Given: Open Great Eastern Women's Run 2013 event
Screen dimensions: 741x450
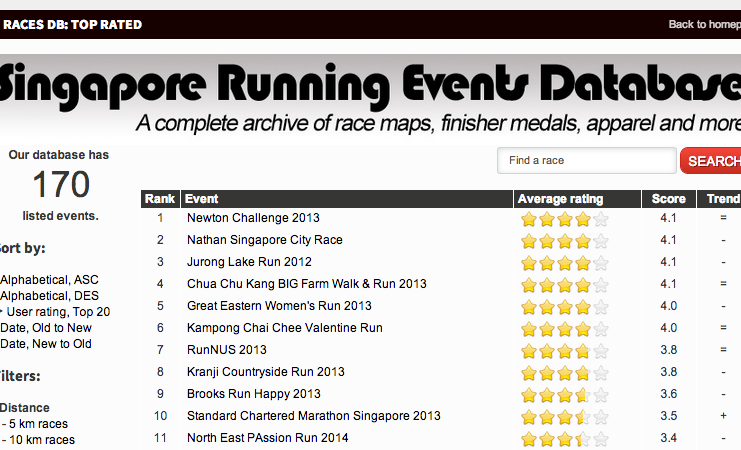Looking at the screenshot, I should tap(279, 306).
